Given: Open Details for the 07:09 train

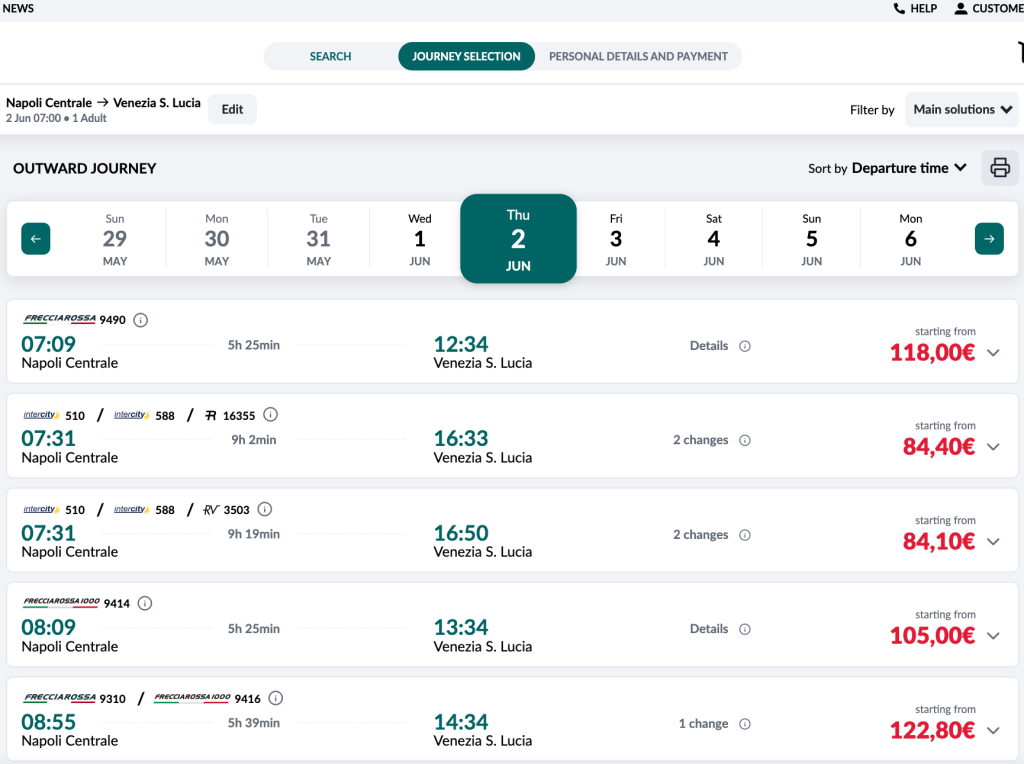Looking at the screenshot, I should (x=709, y=346).
